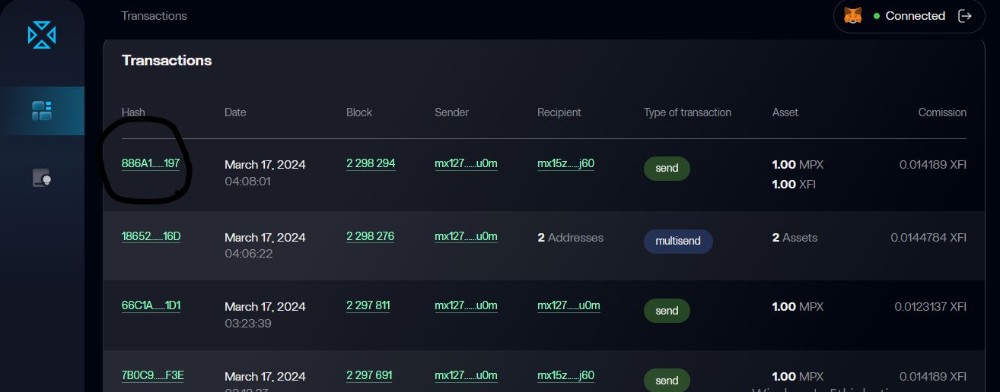The image size is (1000, 392).
Task: Open block 2 298 276
Action: [370, 236]
